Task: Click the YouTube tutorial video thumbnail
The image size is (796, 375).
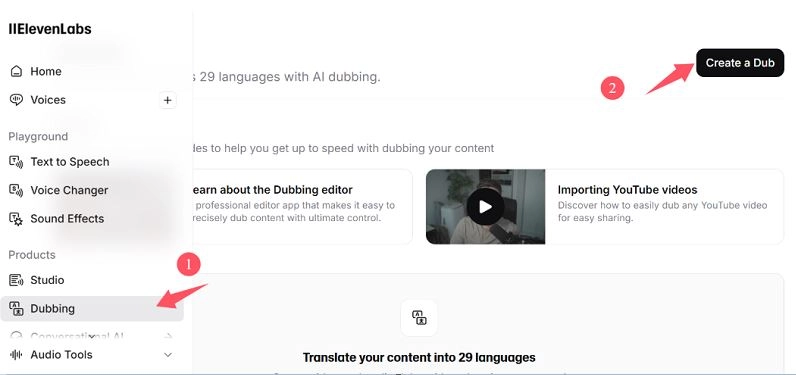Action: pos(485,207)
